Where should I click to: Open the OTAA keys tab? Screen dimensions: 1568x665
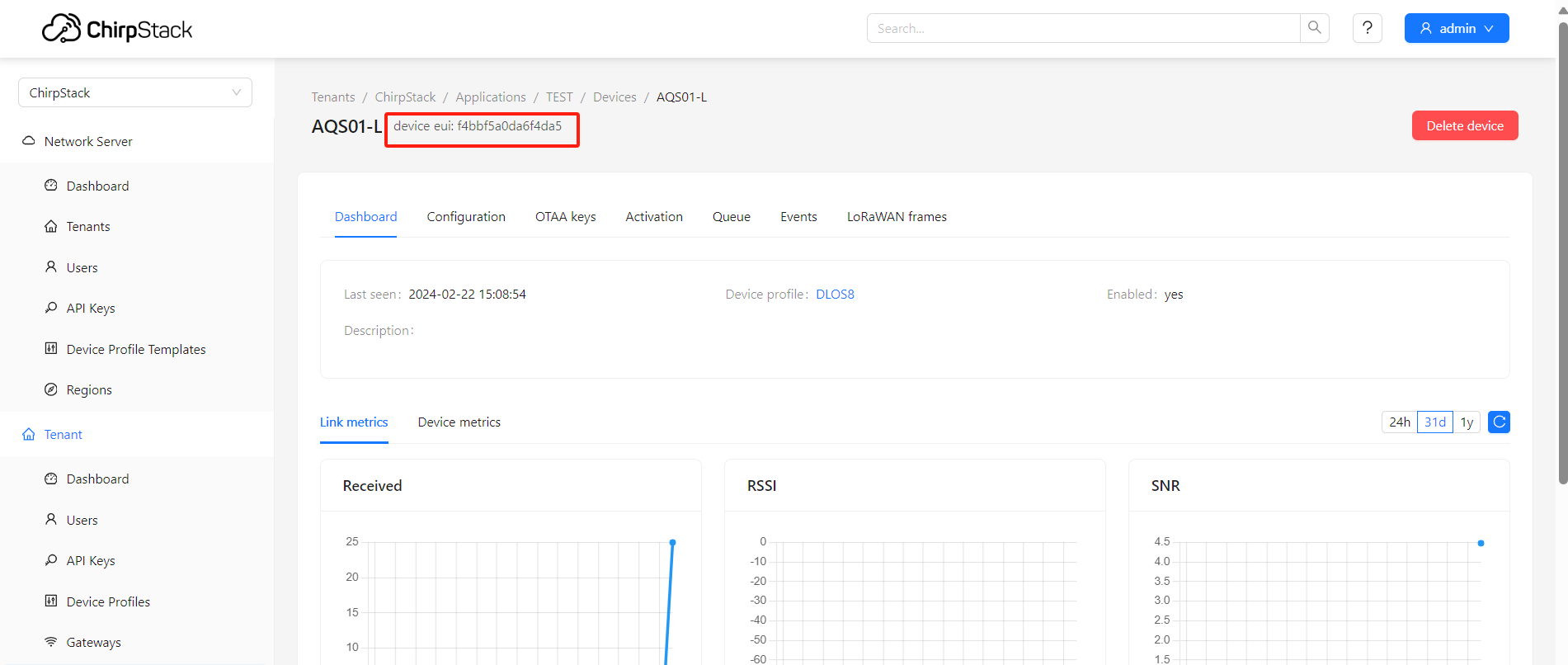566,216
